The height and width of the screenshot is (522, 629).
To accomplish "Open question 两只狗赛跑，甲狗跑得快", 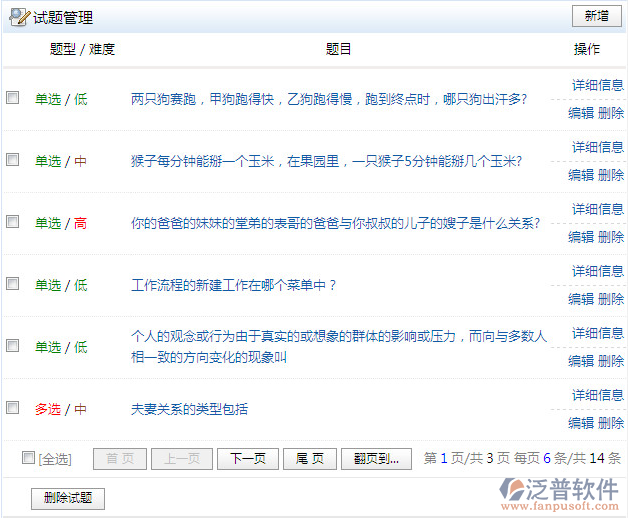I will [x=329, y=99].
